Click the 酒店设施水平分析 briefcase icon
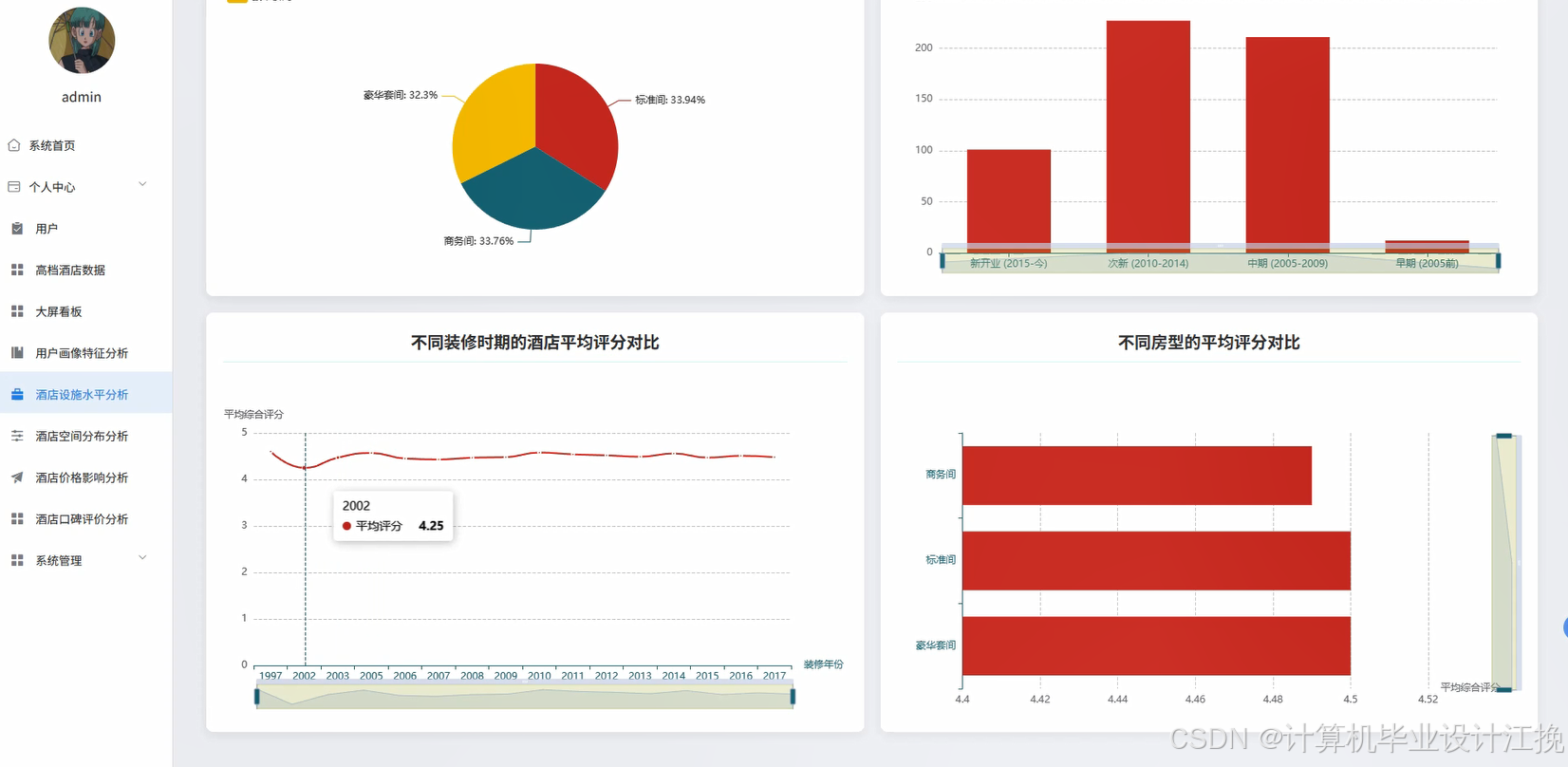Viewport: 1568px width, 767px height. click(x=17, y=394)
